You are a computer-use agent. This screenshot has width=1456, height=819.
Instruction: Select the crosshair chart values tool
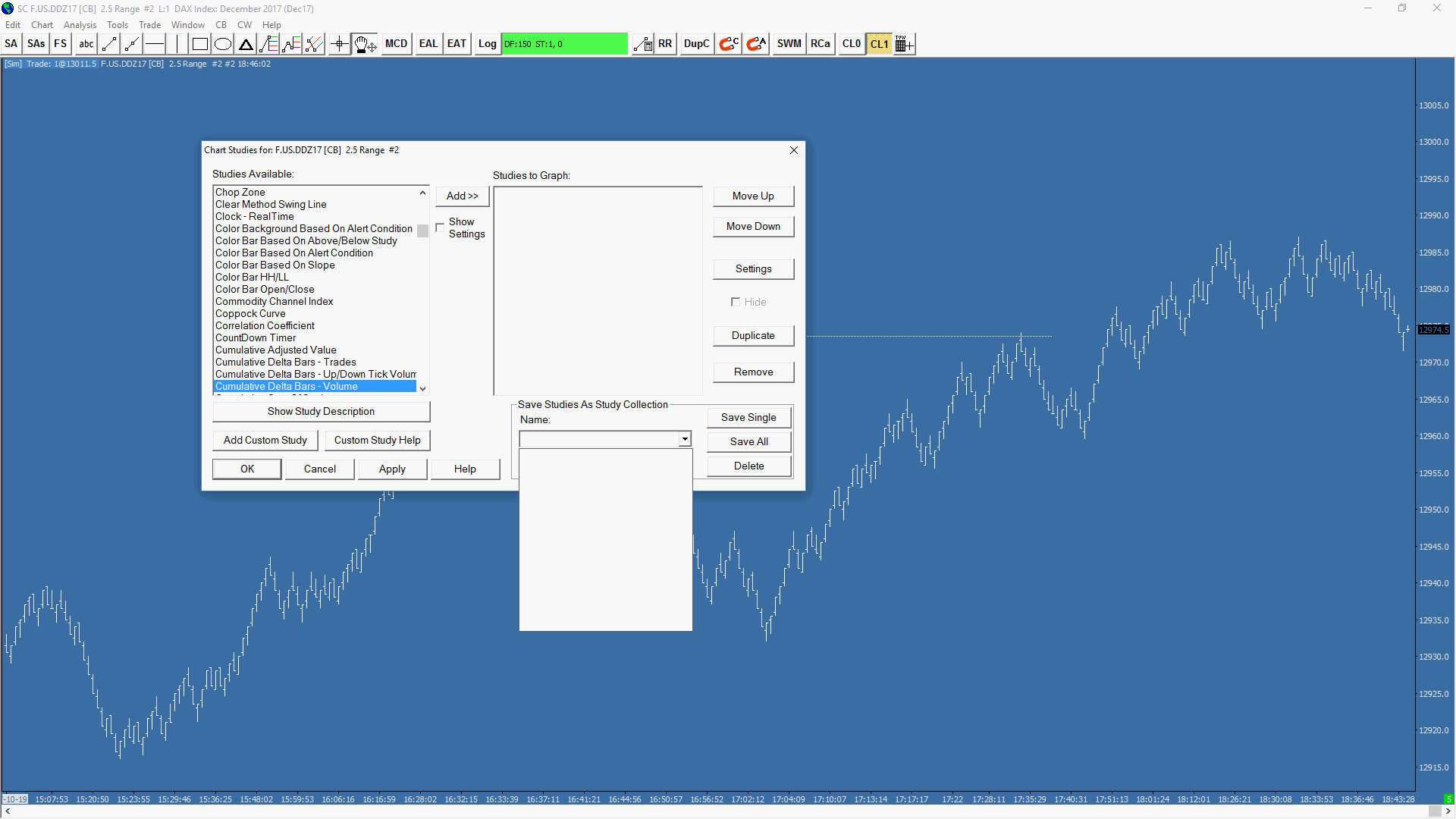[339, 44]
